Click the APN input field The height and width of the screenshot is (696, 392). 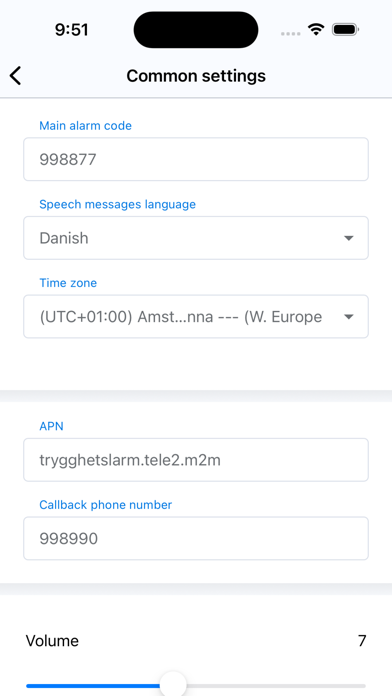(x=196, y=460)
